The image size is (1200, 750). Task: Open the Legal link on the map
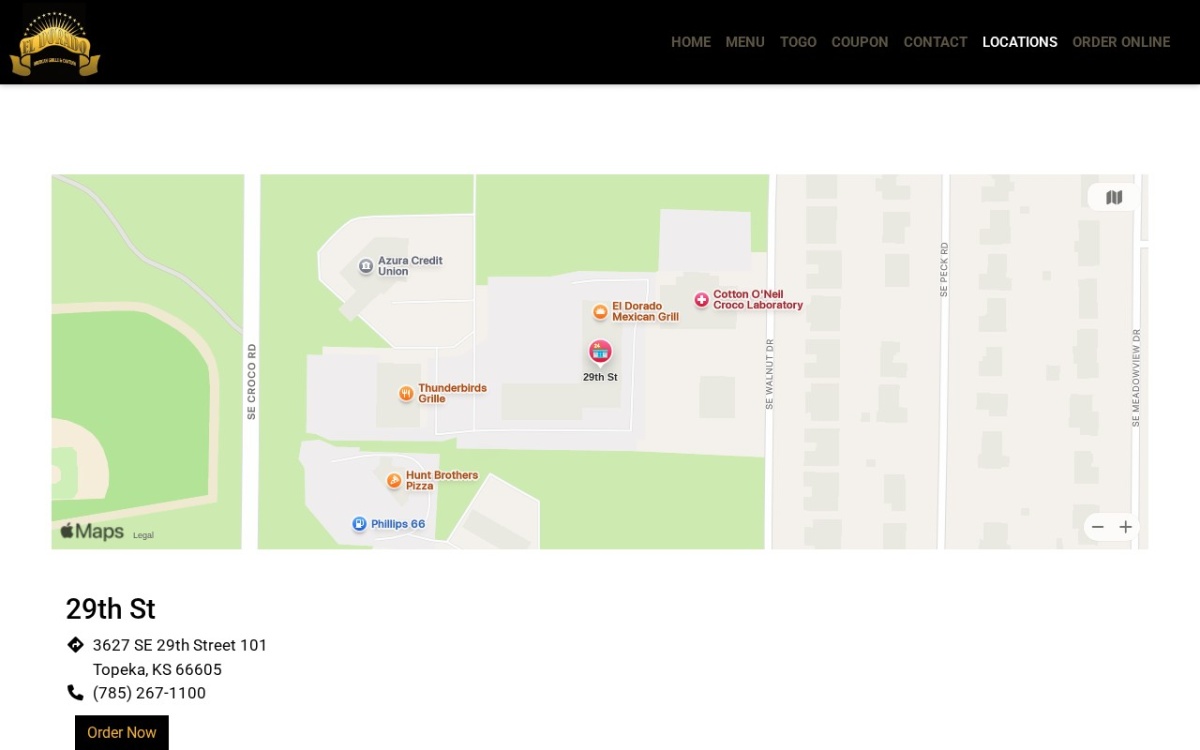(143, 535)
